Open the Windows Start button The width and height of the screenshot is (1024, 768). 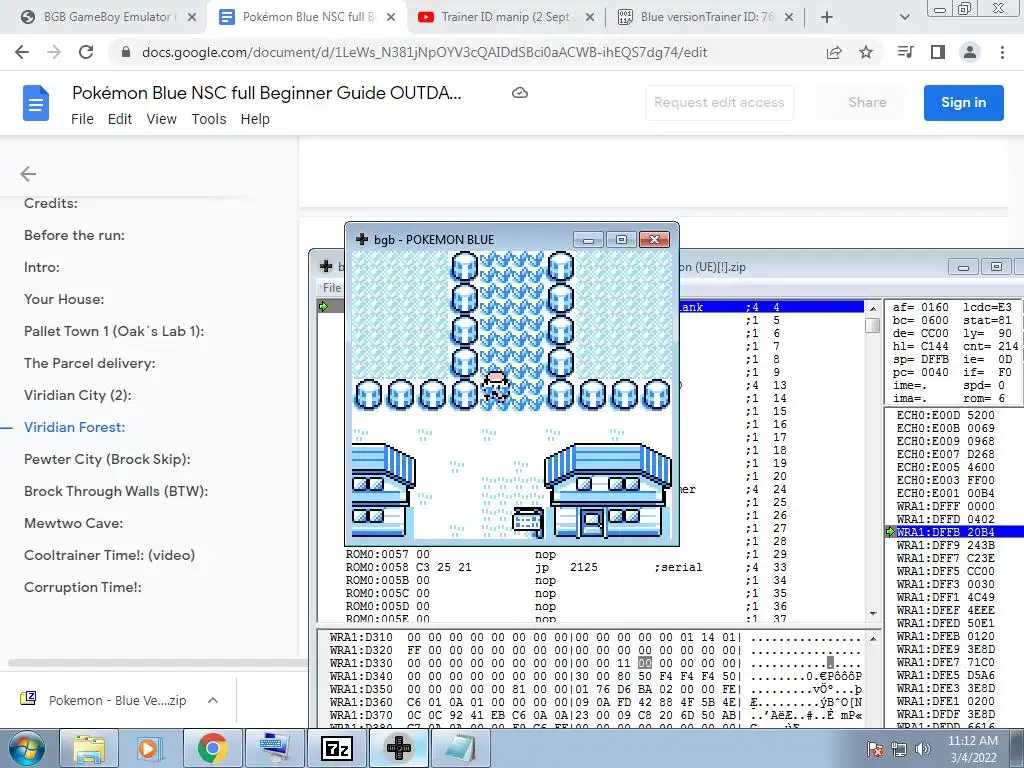[x=27, y=748]
